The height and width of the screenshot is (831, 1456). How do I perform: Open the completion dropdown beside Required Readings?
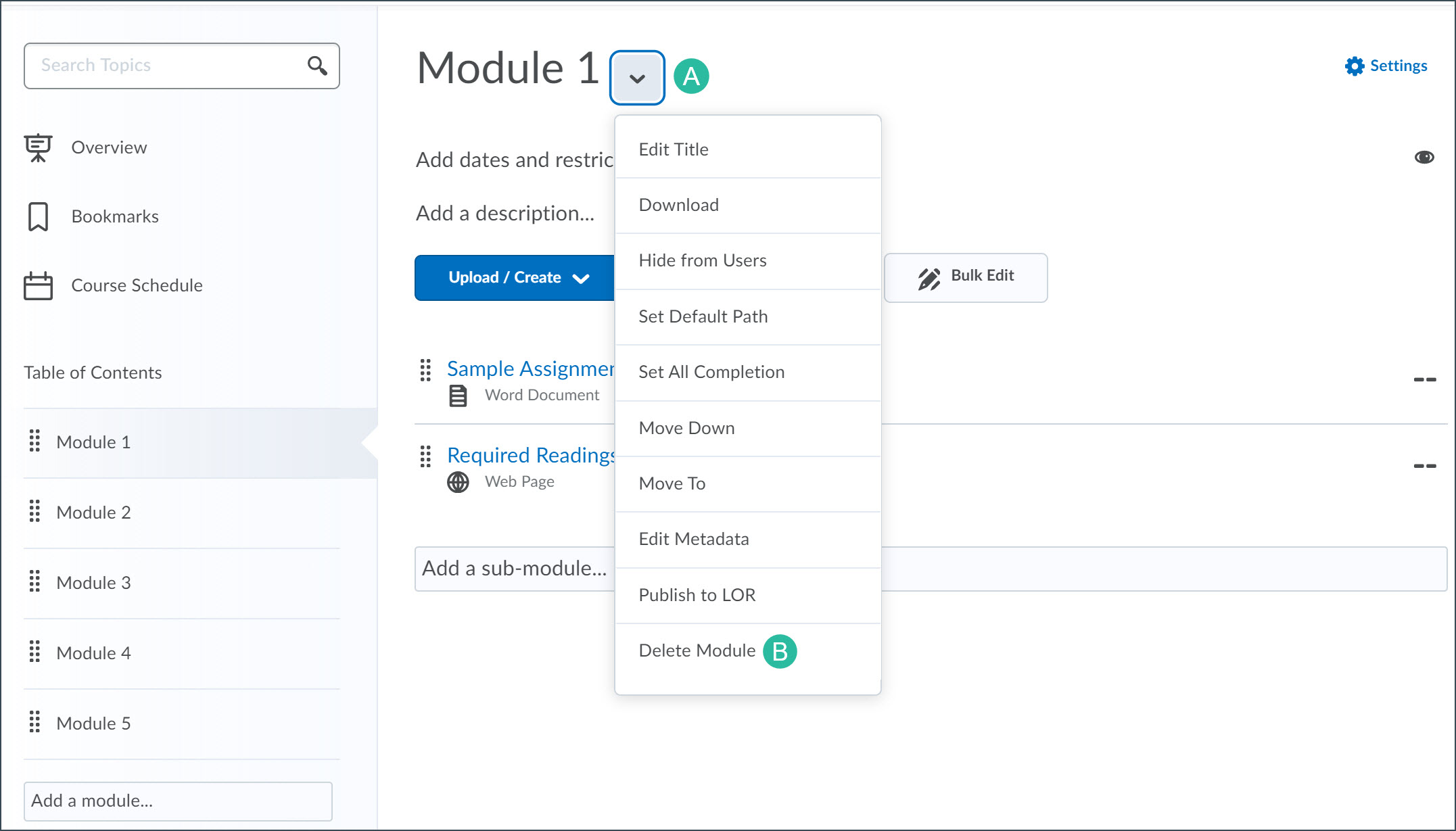1426,466
